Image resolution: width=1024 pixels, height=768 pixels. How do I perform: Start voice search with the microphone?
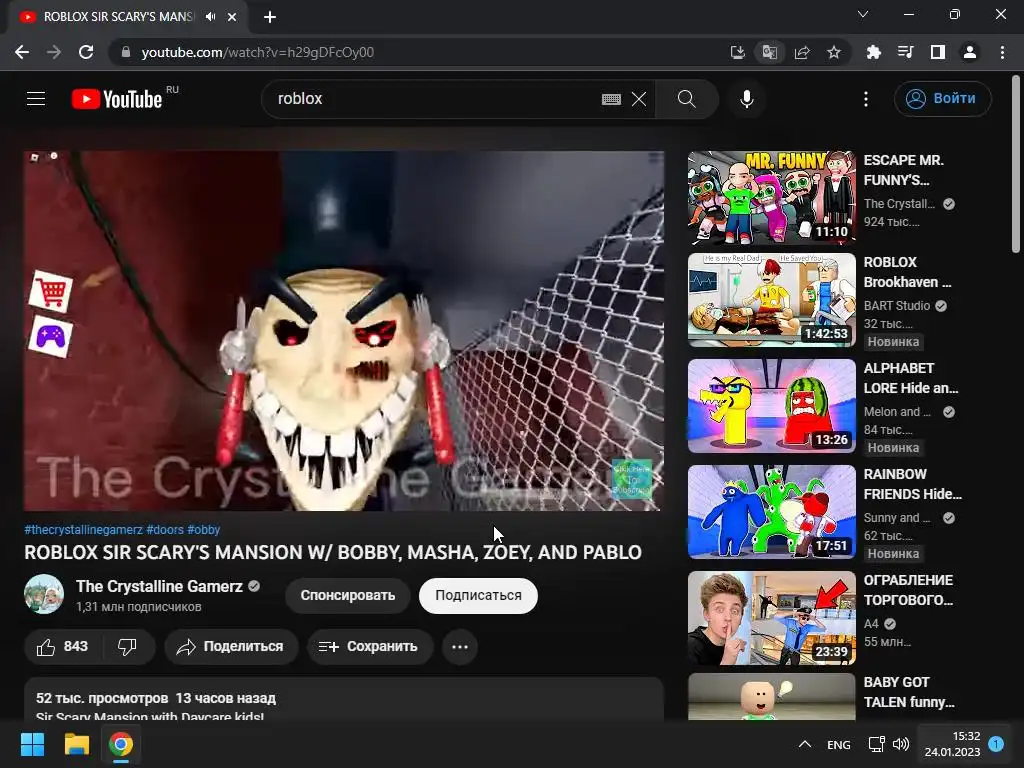(x=746, y=99)
